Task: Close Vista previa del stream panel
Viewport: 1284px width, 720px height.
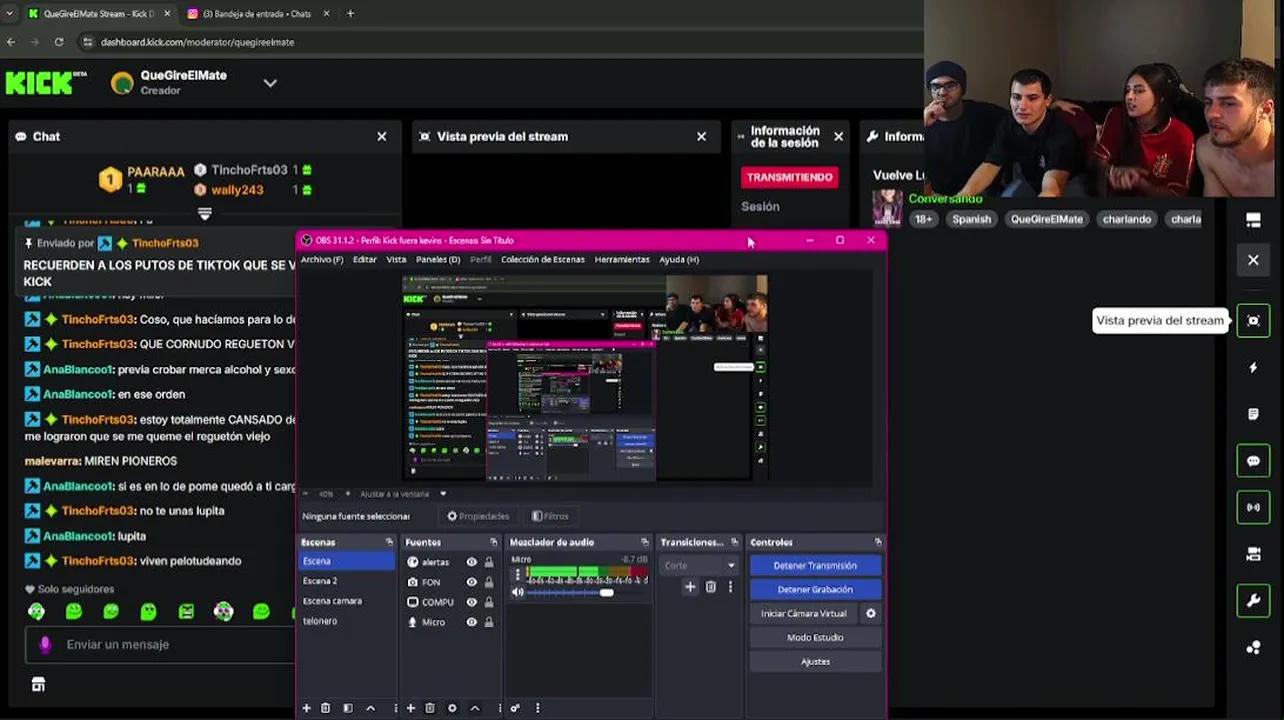Action: 701,136
